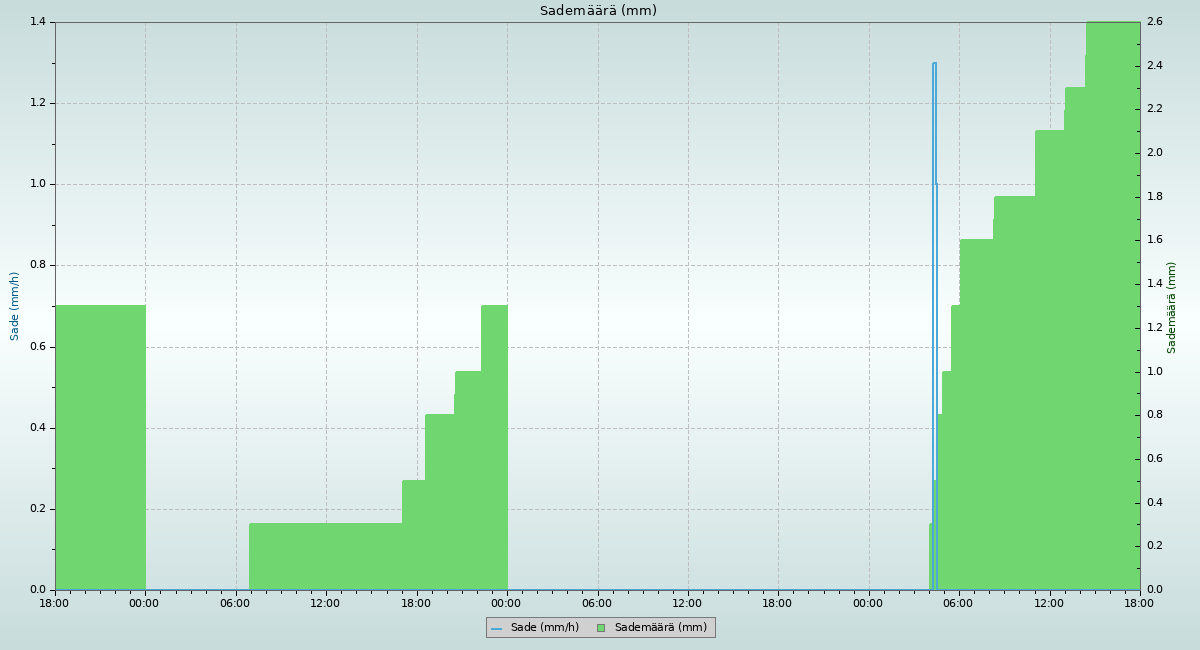Click the tallest green bar at far right

tap(1112, 300)
